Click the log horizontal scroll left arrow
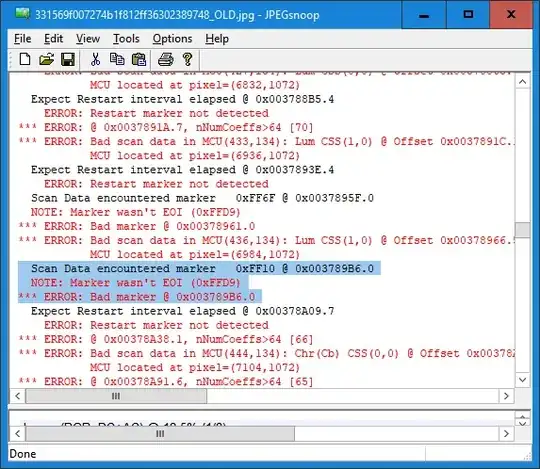The image size is (540, 469). [18, 396]
